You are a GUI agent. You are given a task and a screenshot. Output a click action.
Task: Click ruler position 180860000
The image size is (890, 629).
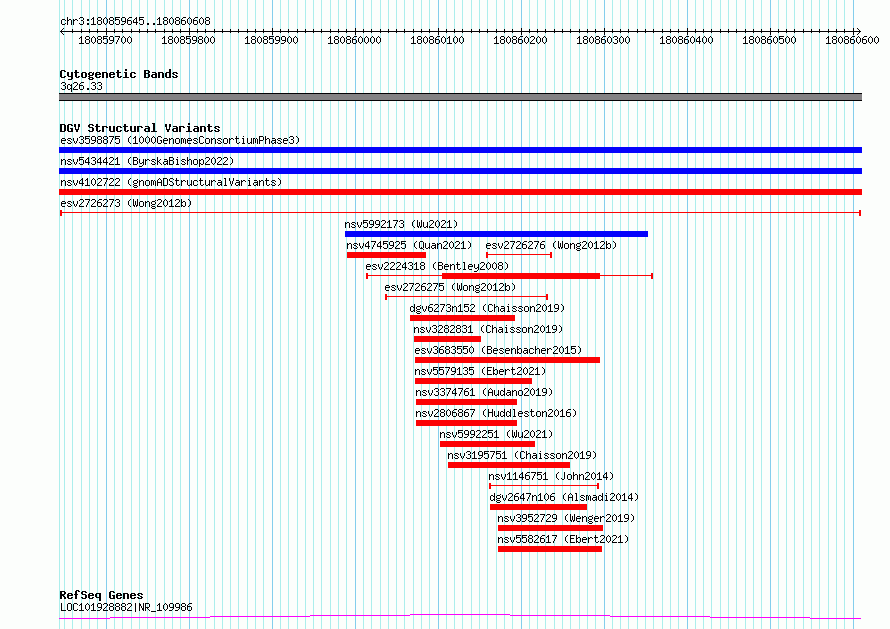pos(354,40)
